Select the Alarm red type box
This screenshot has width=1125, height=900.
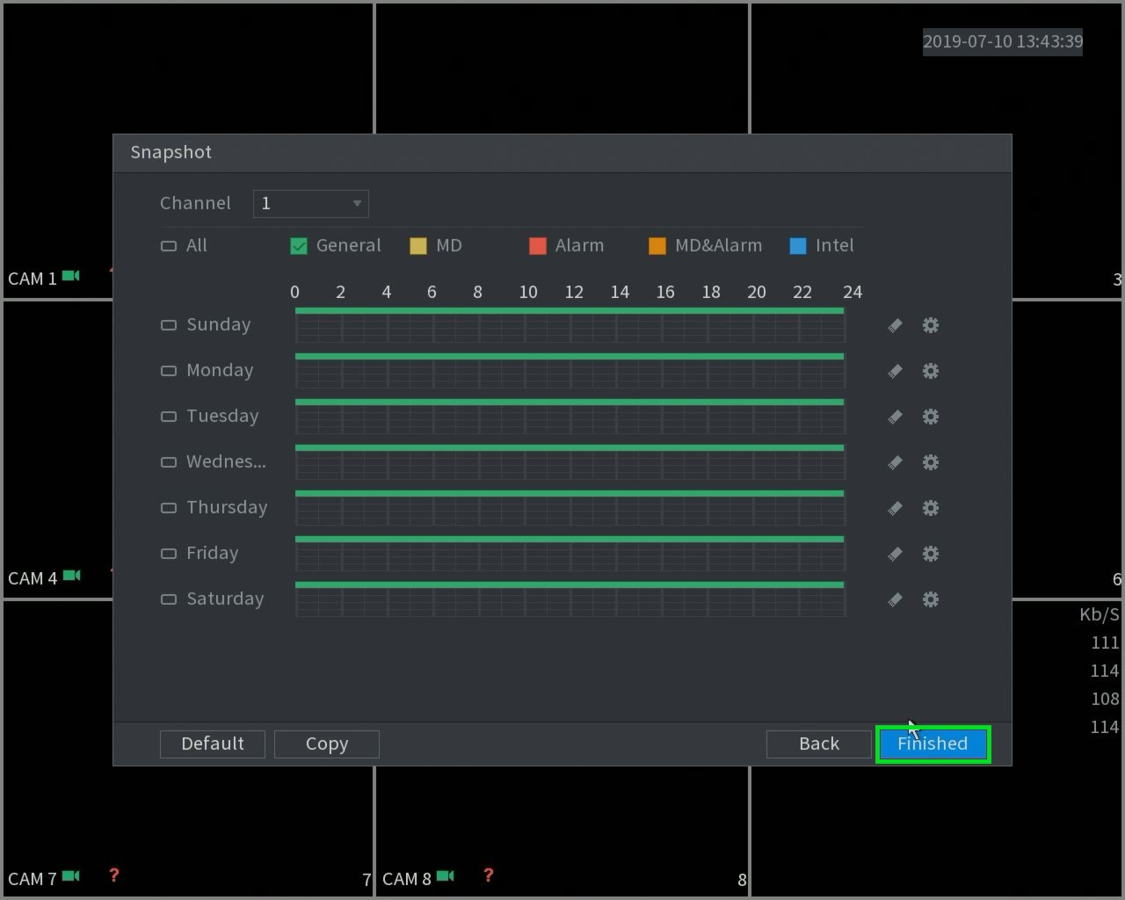tap(538, 246)
